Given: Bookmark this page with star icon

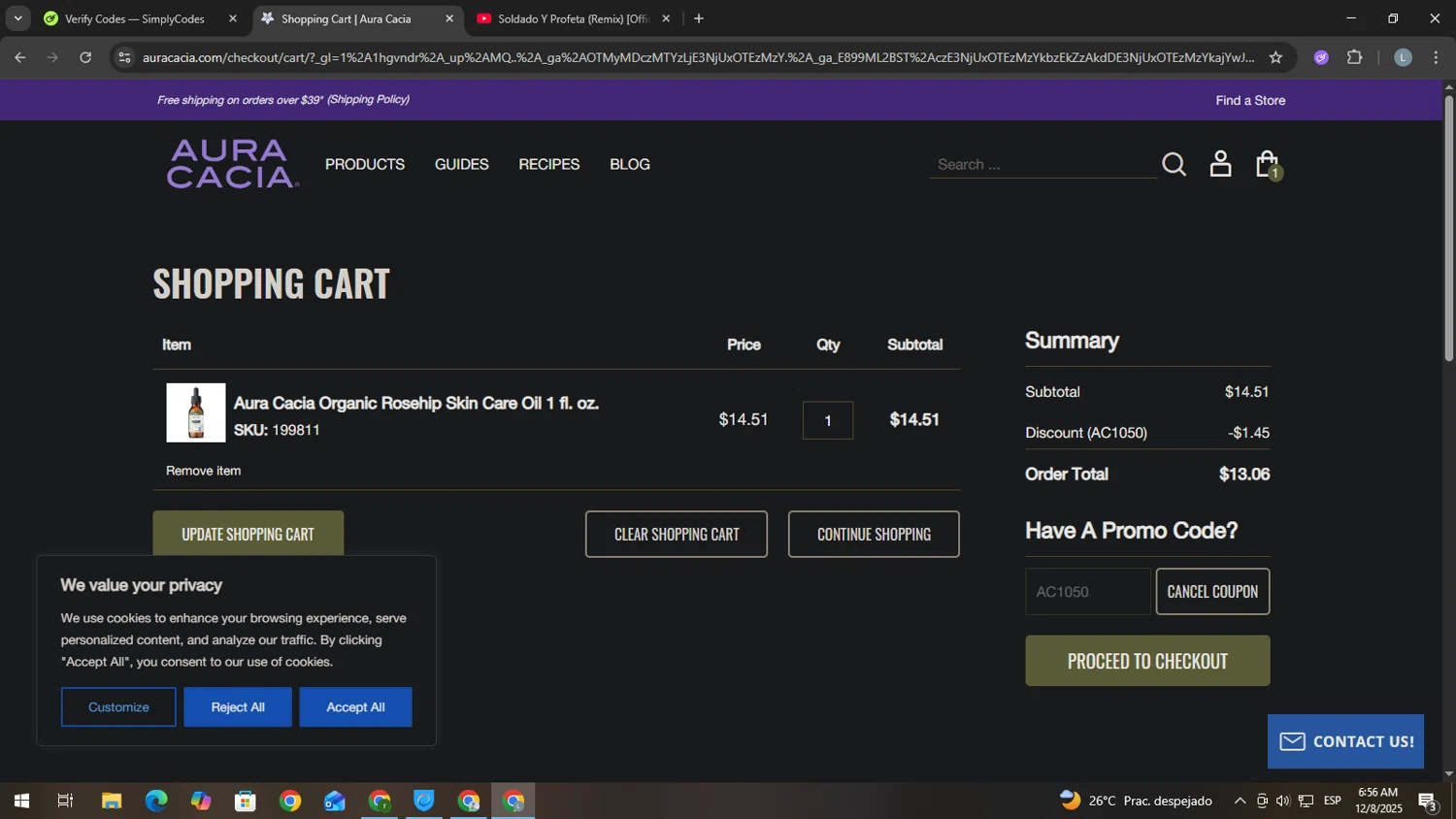Looking at the screenshot, I should pos(1275,57).
